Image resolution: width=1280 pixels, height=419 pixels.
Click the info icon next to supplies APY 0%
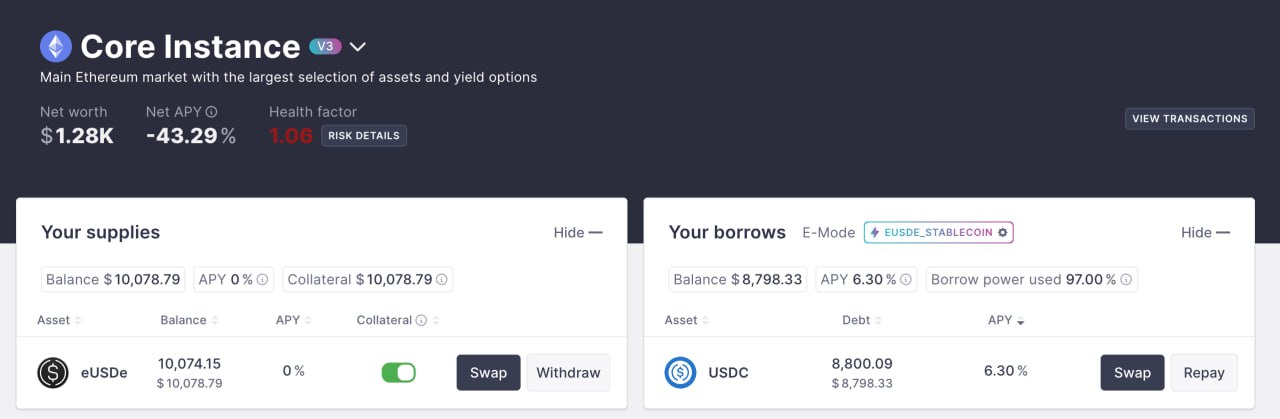point(263,280)
